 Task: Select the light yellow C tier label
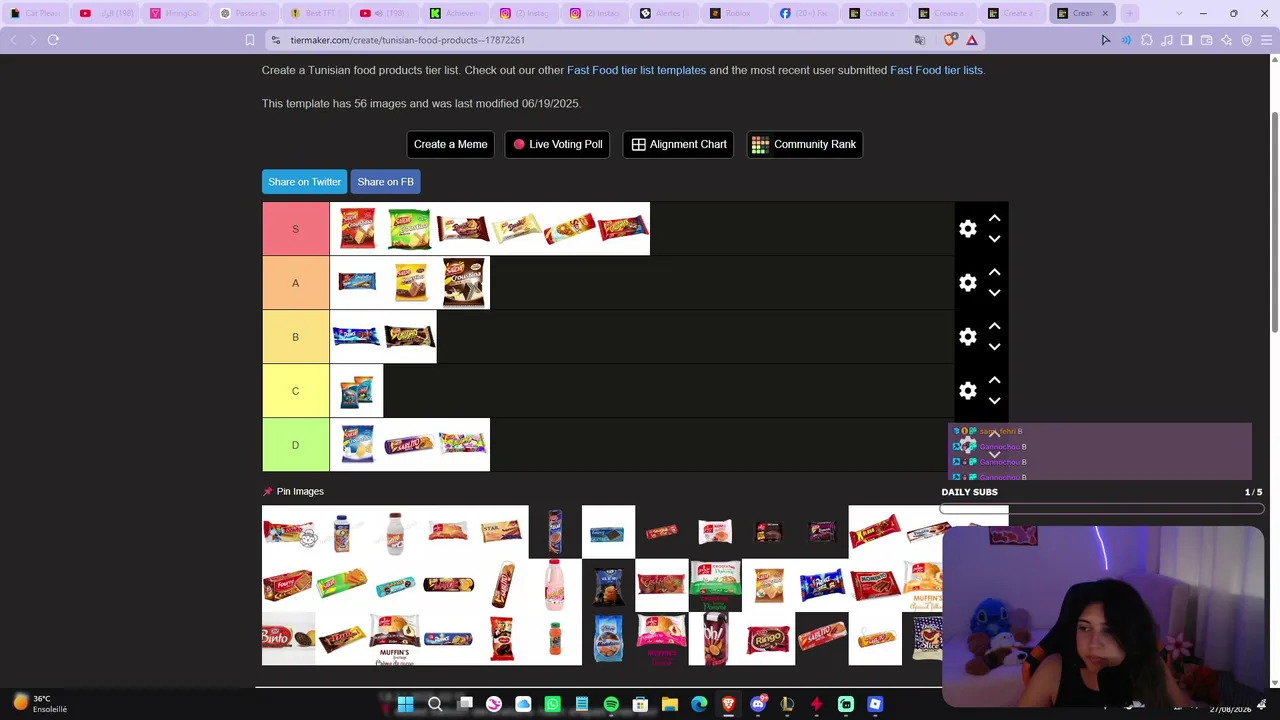[295, 391]
